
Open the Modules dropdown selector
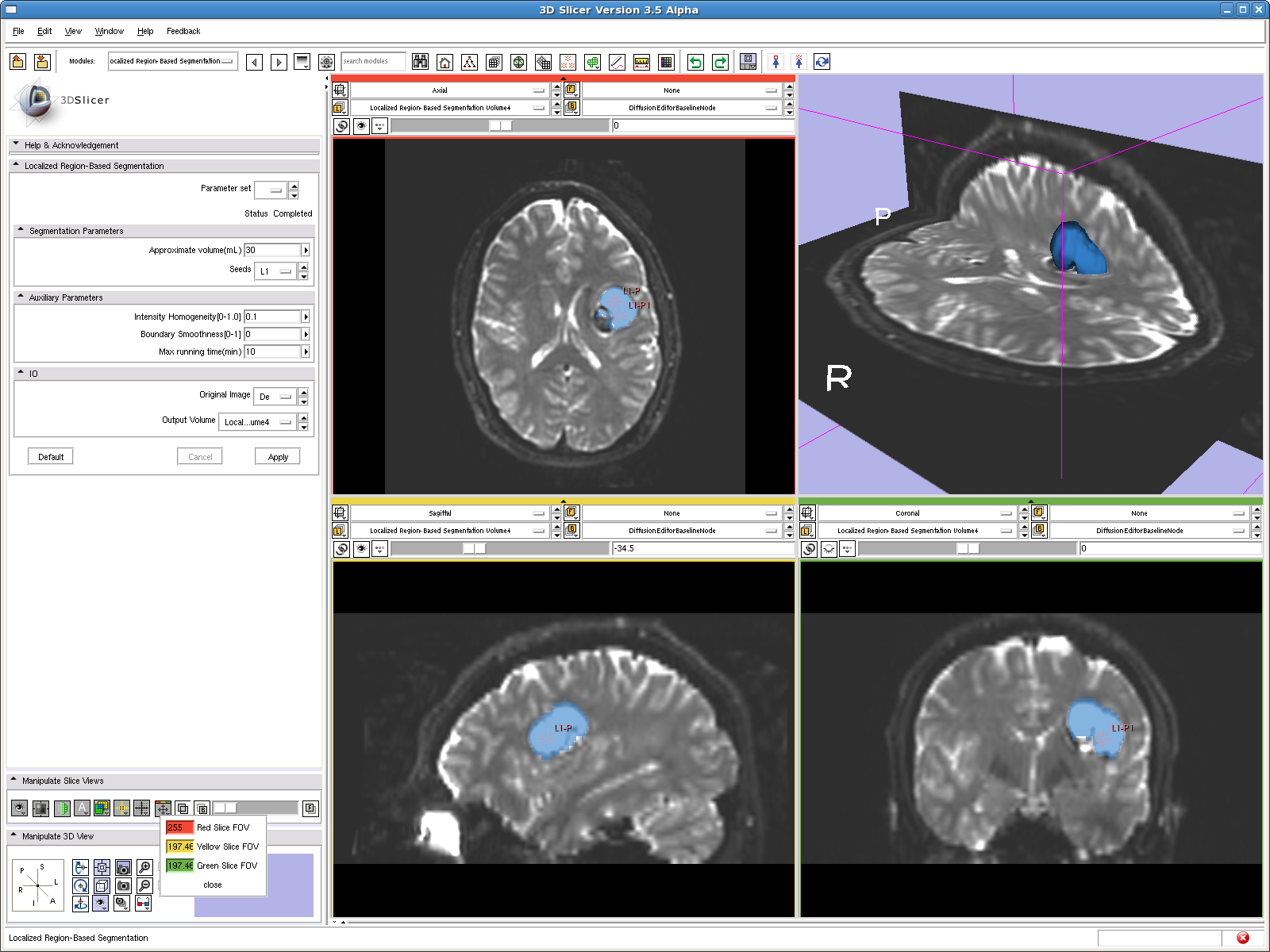coord(172,61)
